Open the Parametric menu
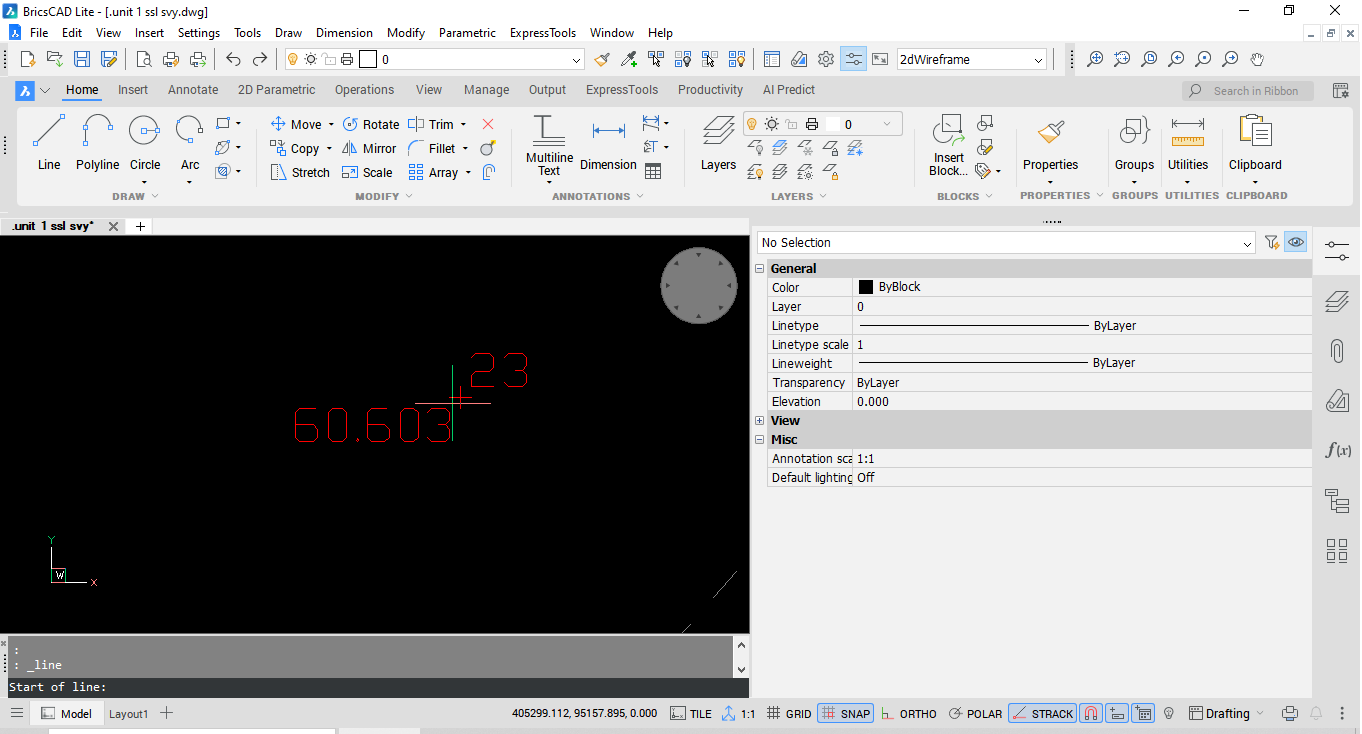 (x=467, y=33)
